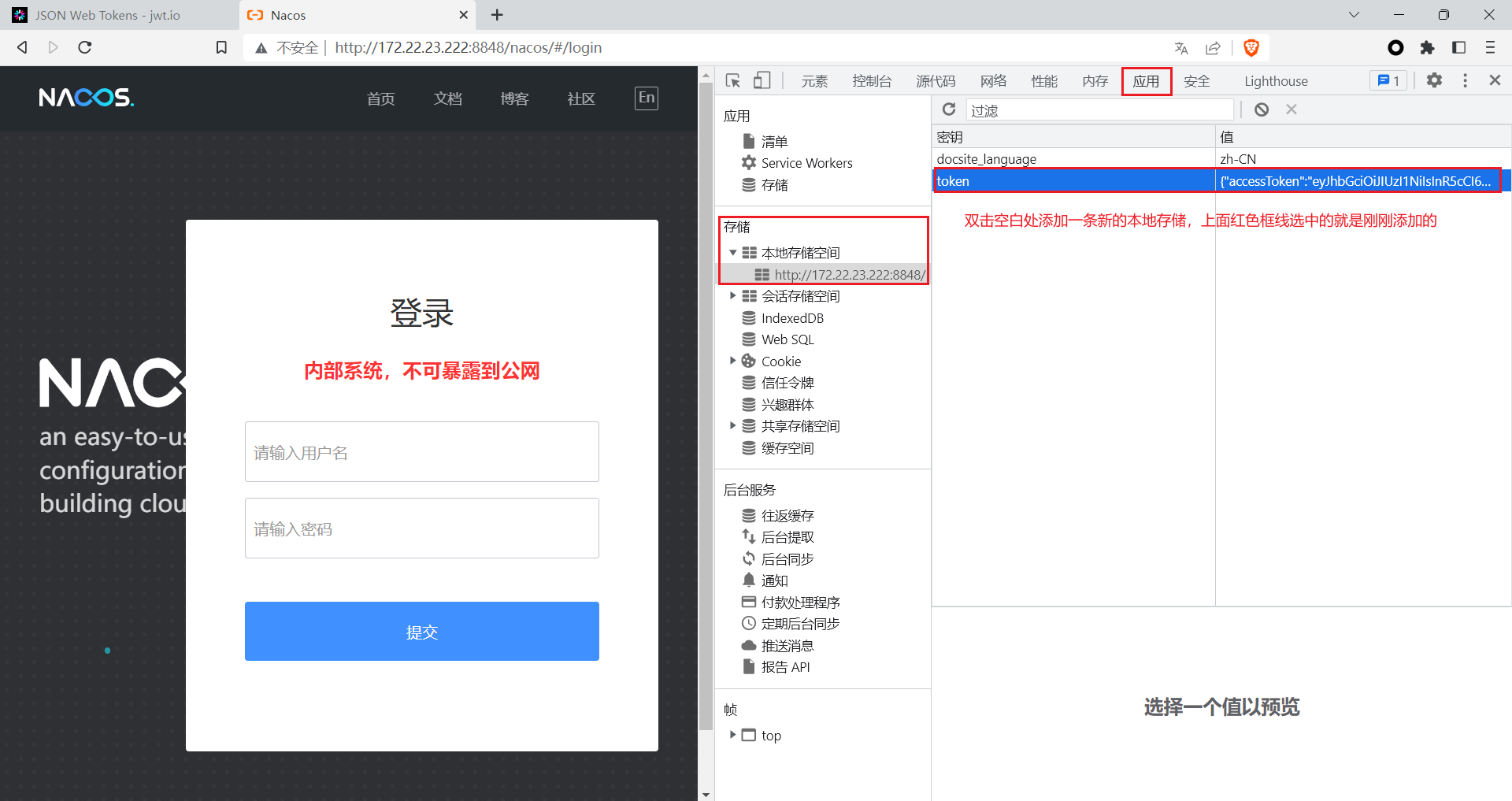
Task: Click the Nacos logo in header
Action: coord(87,98)
